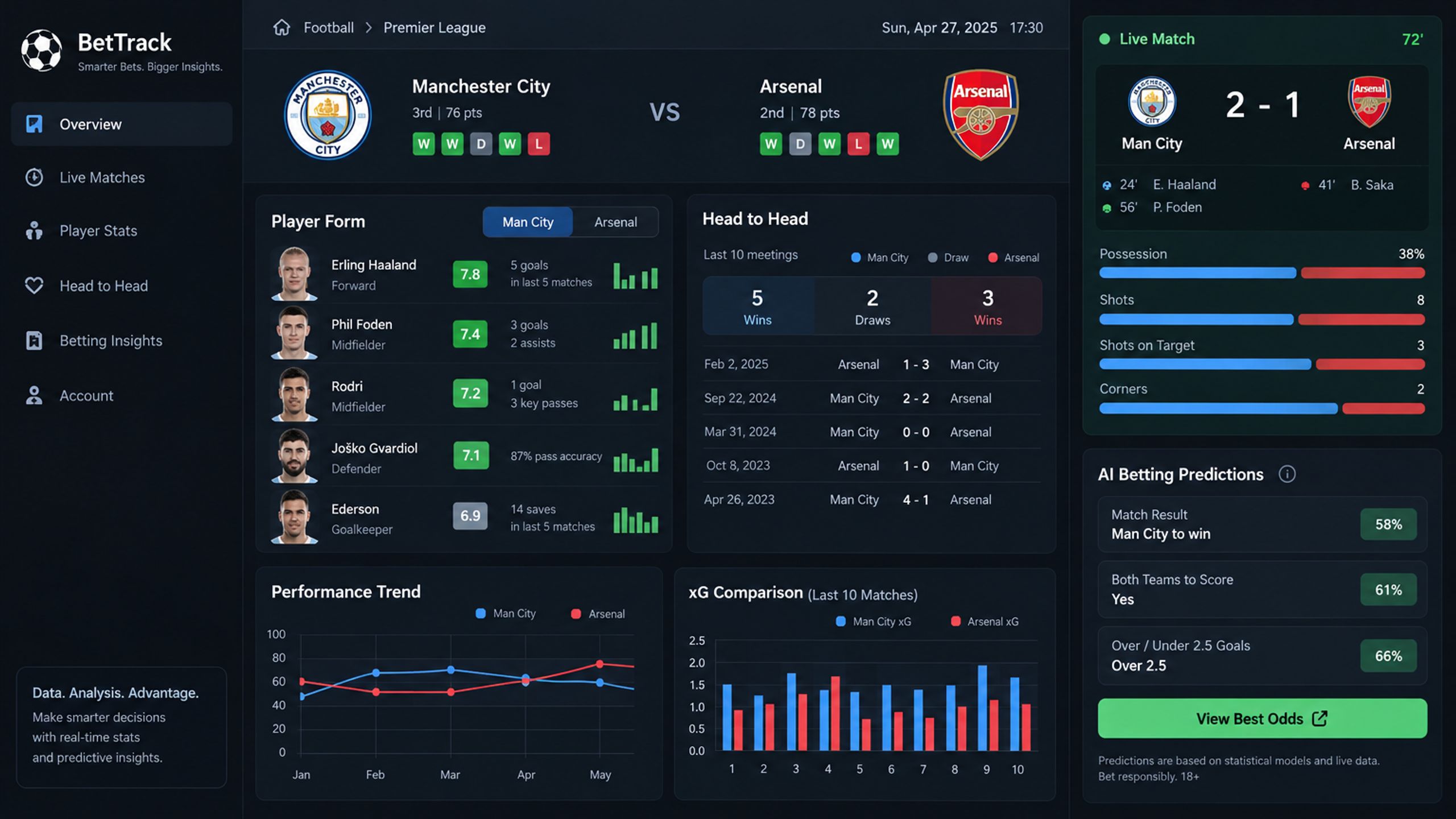Click the Possession bar

[1261, 273]
